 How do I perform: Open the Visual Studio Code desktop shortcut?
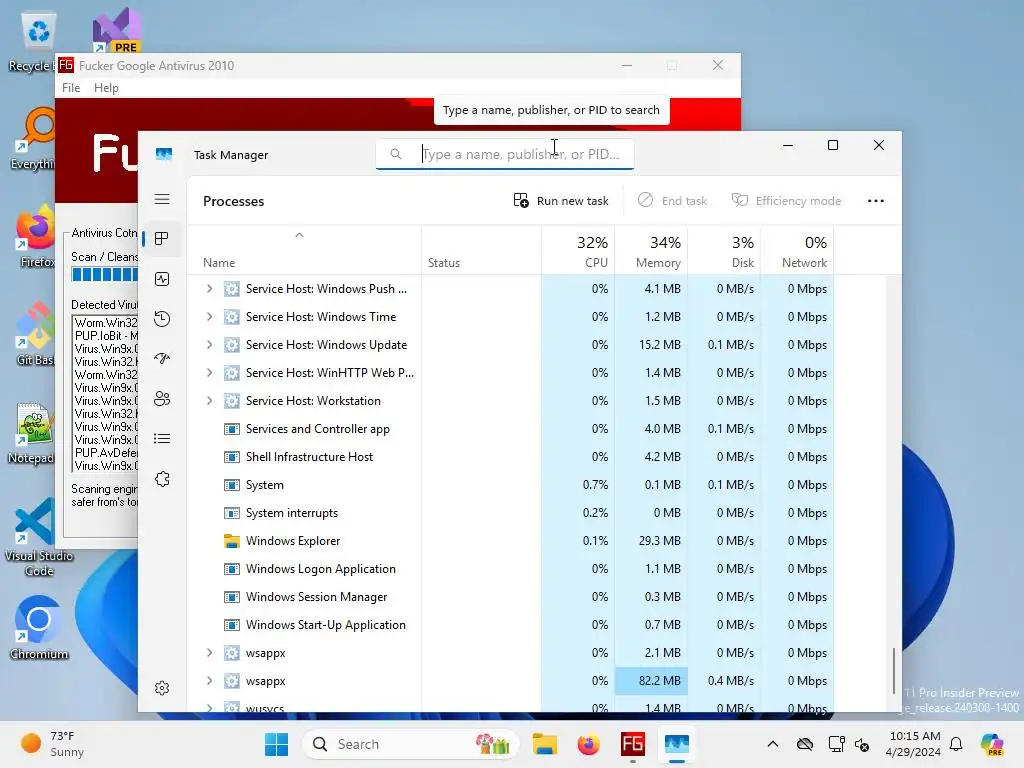[38, 537]
